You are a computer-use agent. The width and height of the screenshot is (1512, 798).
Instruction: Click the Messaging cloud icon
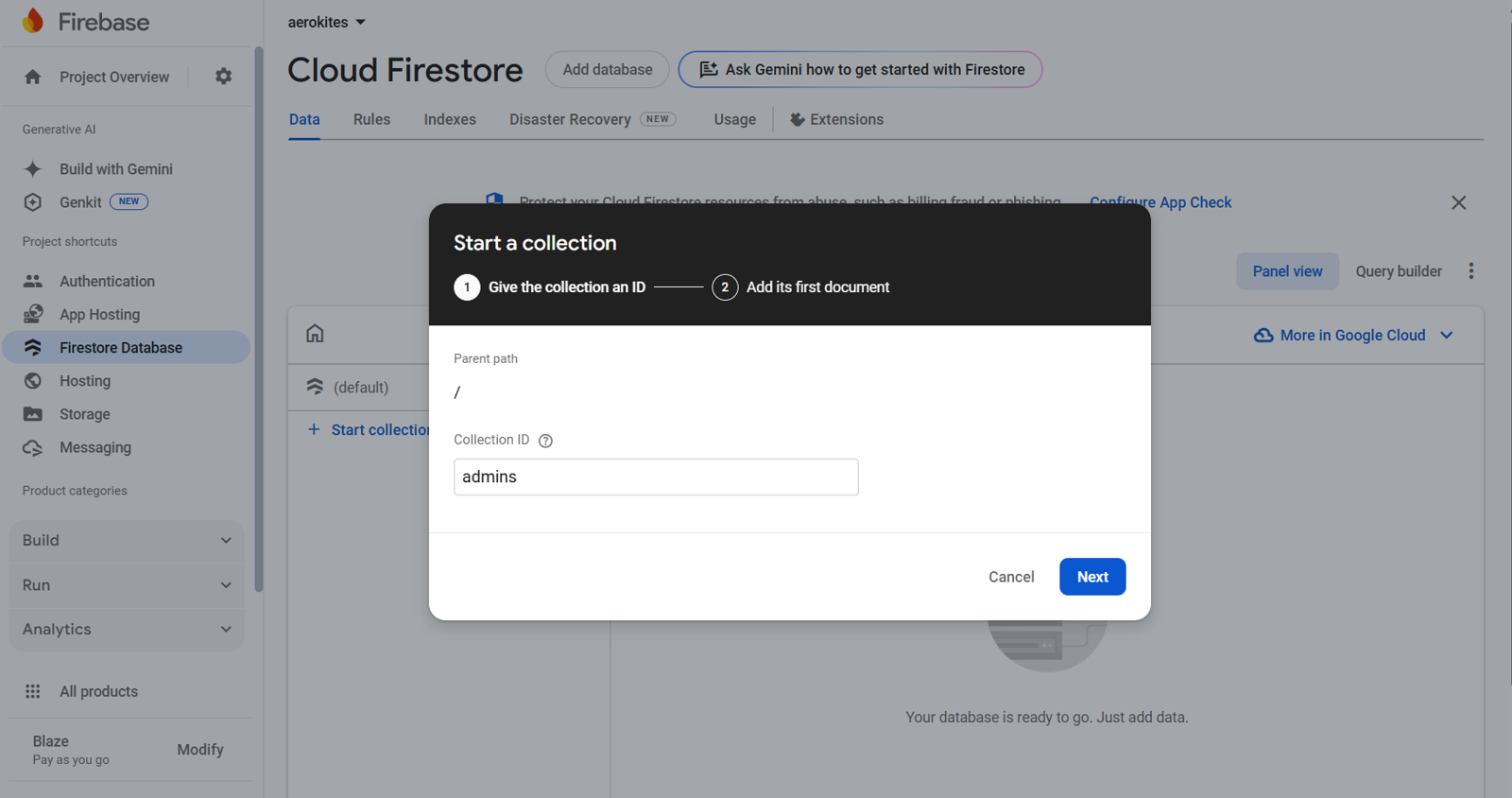[x=33, y=447]
